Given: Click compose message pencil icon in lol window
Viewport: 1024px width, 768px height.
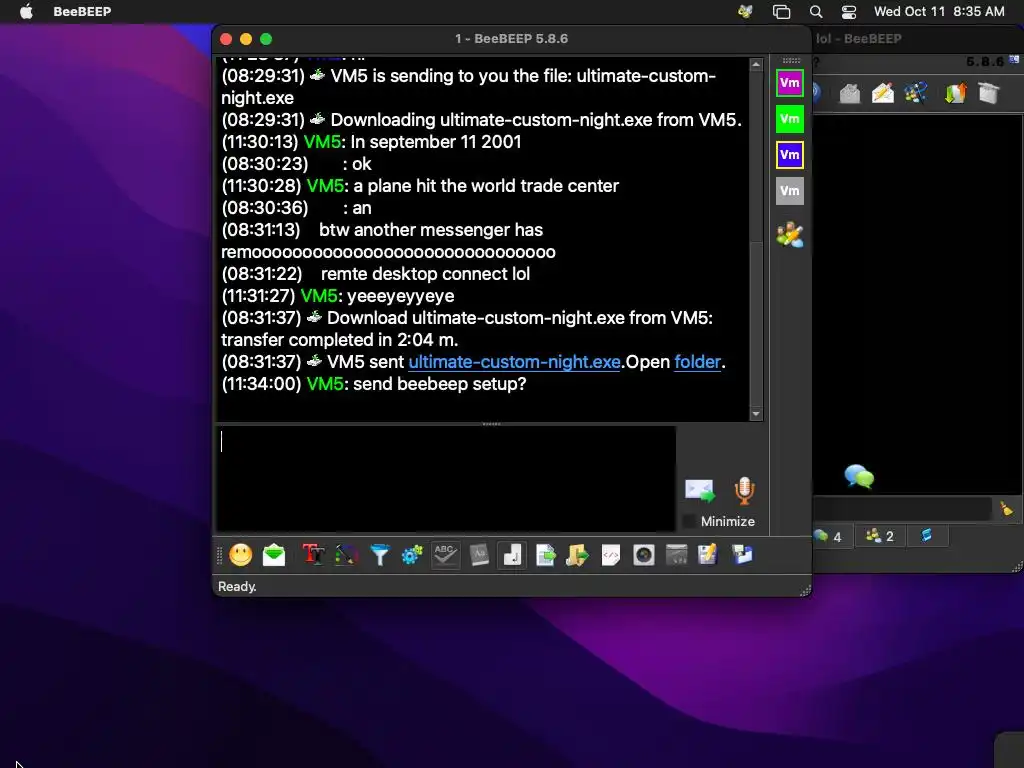Looking at the screenshot, I should (883, 93).
